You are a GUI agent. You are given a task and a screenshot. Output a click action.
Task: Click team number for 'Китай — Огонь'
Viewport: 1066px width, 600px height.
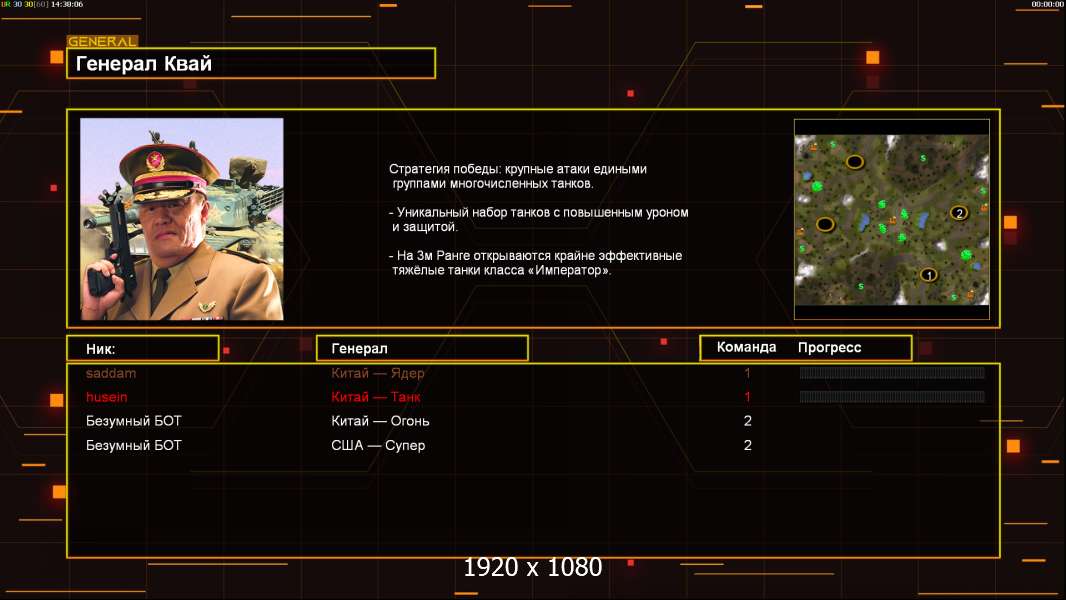[748, 421]
